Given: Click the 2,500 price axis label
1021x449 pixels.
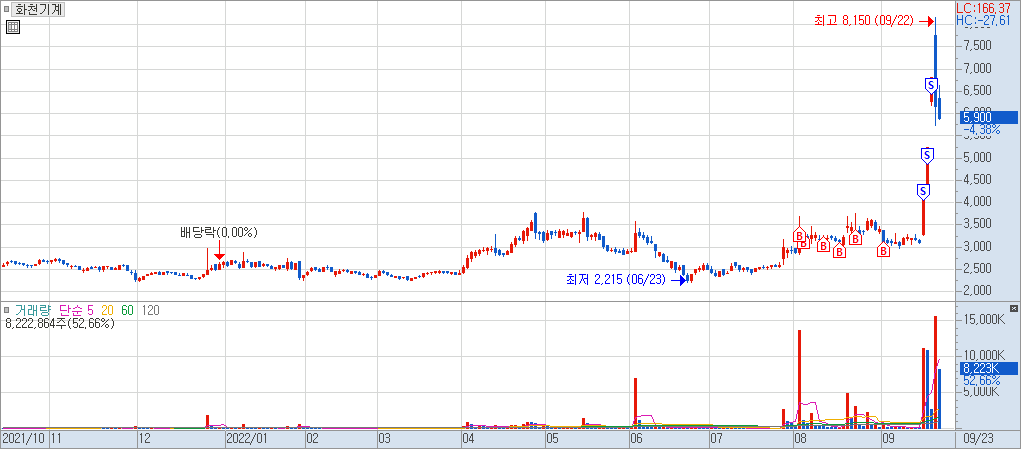Looking at the screenshot, I should [x=978, y=269].
